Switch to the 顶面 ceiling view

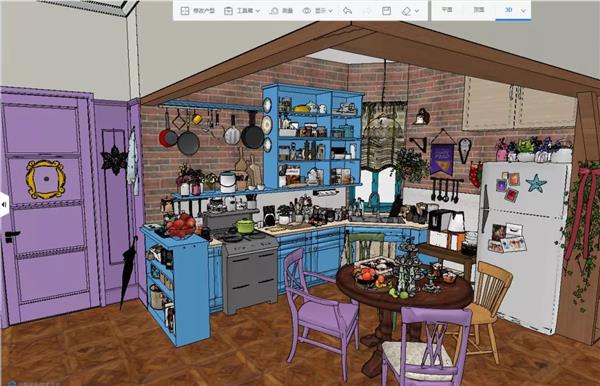(x=479, y=10)
